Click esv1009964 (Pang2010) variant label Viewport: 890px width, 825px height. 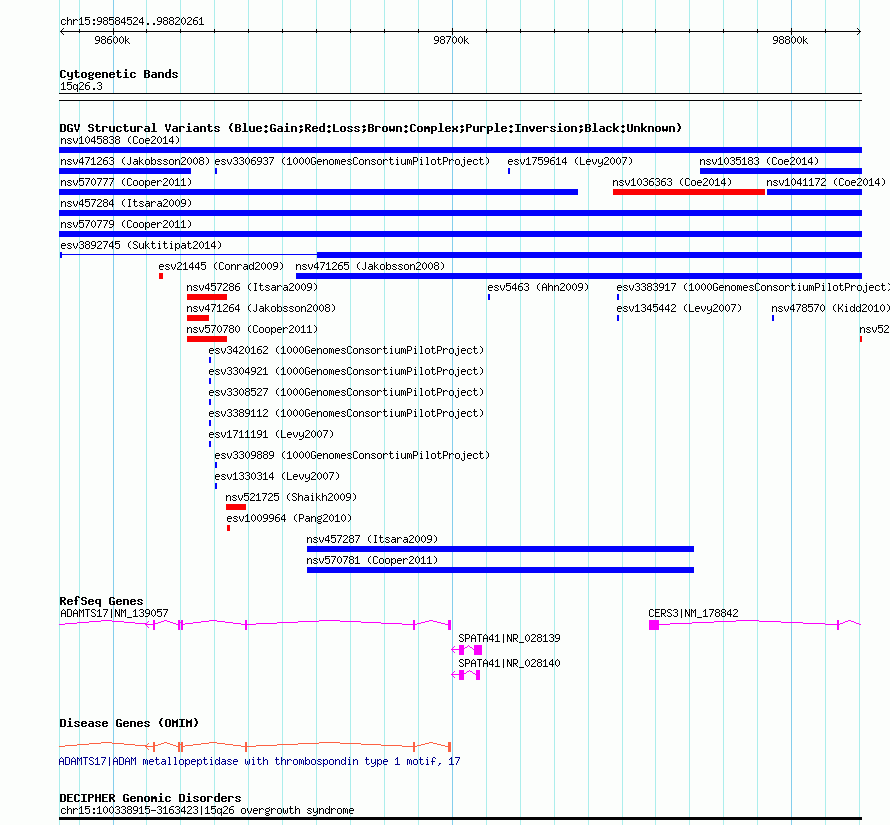tap(289, 518)
